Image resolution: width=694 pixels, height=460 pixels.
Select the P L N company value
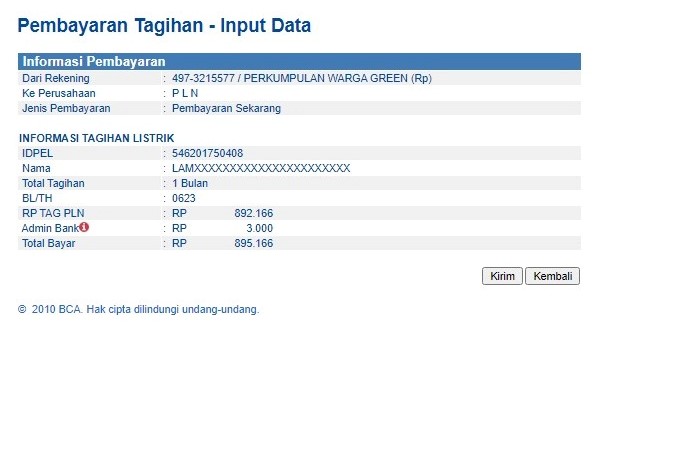coord(185,93)
